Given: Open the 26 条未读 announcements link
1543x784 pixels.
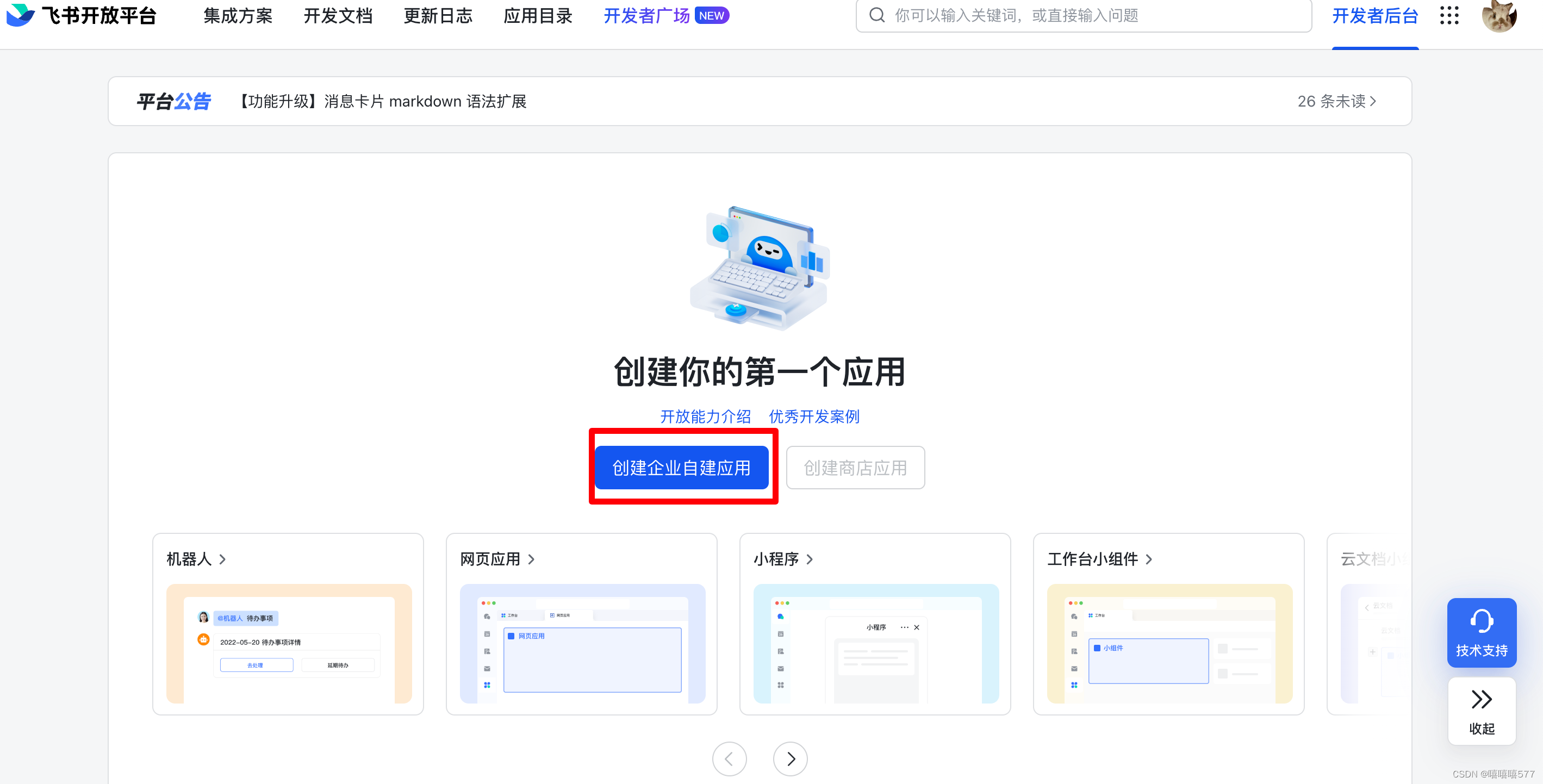Looking at the screenshot, I should tap(1336, 101).
